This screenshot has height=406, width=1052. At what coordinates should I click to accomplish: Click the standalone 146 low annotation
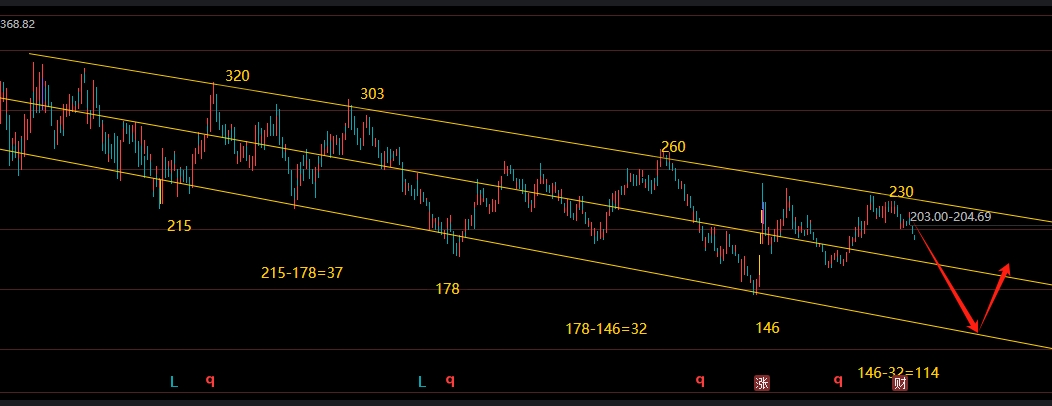(768, 327)
